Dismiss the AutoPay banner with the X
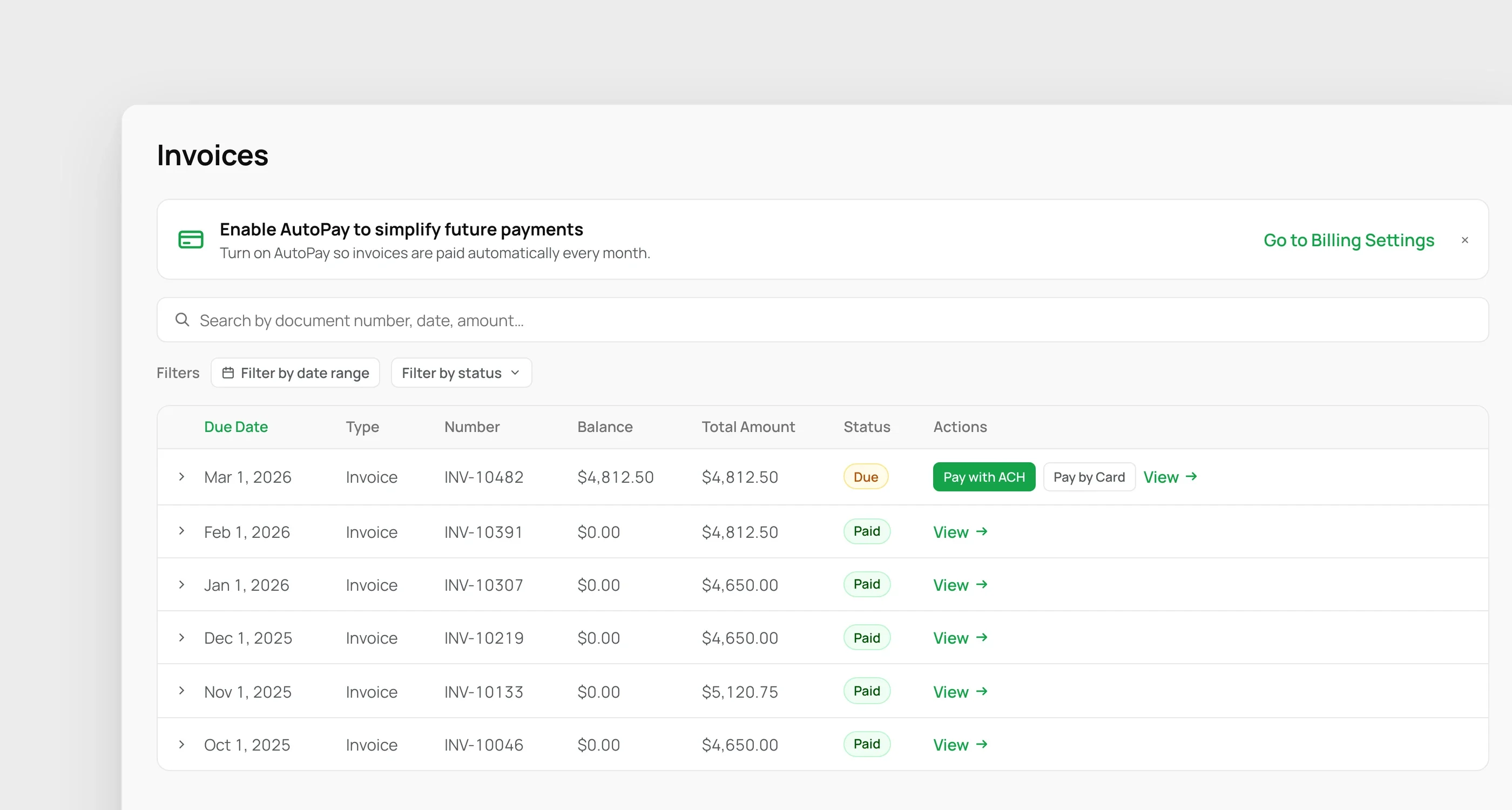 click(1464, 240)
